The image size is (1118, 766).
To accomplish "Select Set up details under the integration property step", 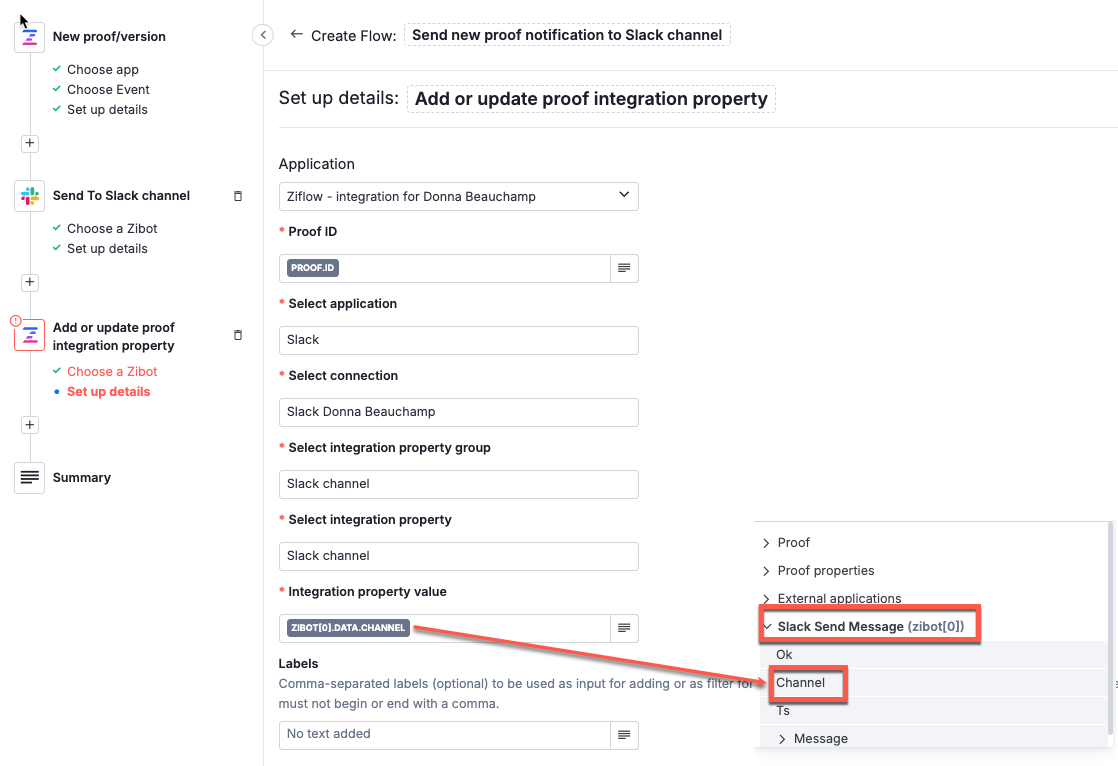I will (x=108, y=391).
